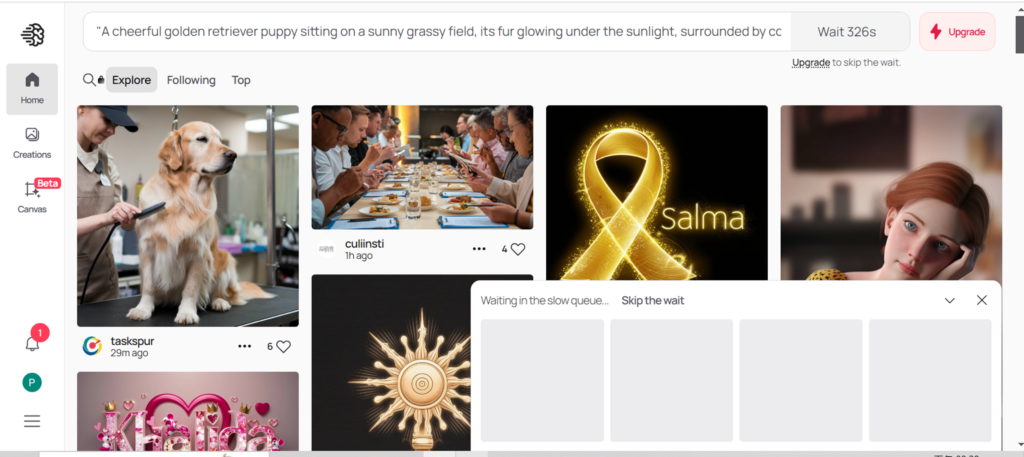Screen dimensions: 1024x457
Task: Click Skip the wait link
Action: point(652,300)
